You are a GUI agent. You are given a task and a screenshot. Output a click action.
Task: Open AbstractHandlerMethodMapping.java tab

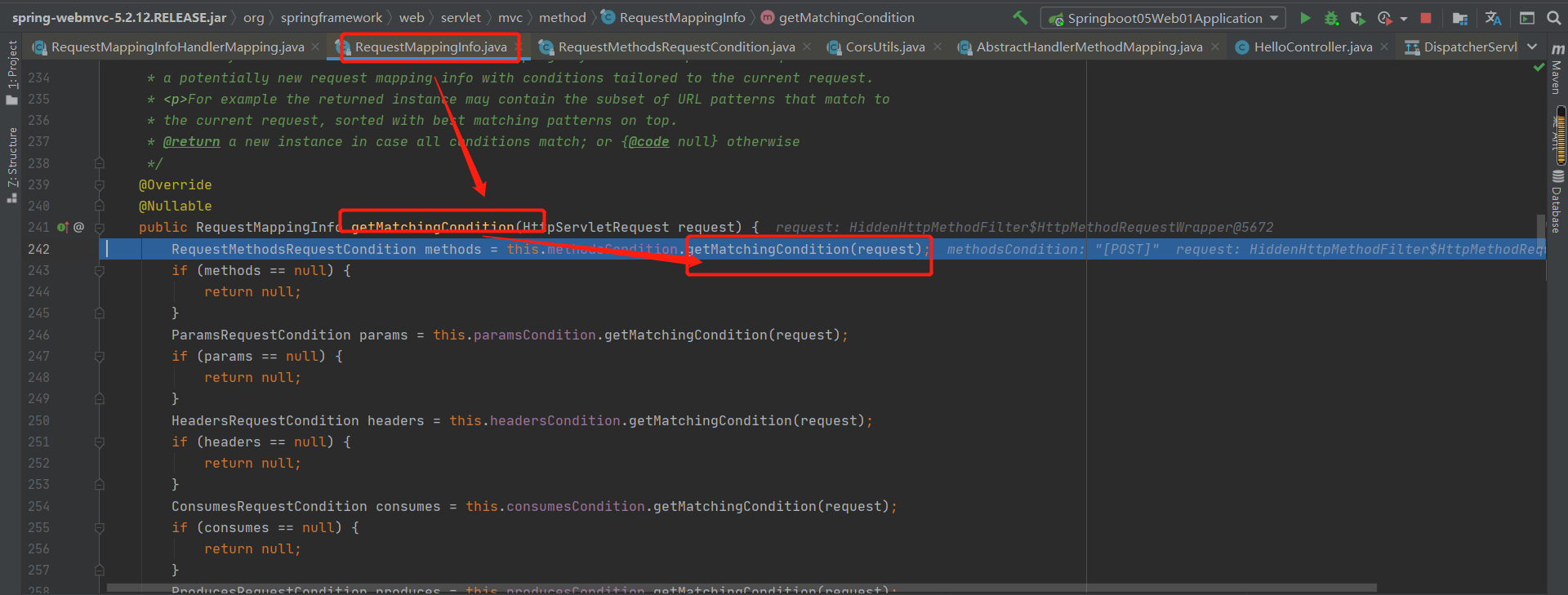point(1089,47)
